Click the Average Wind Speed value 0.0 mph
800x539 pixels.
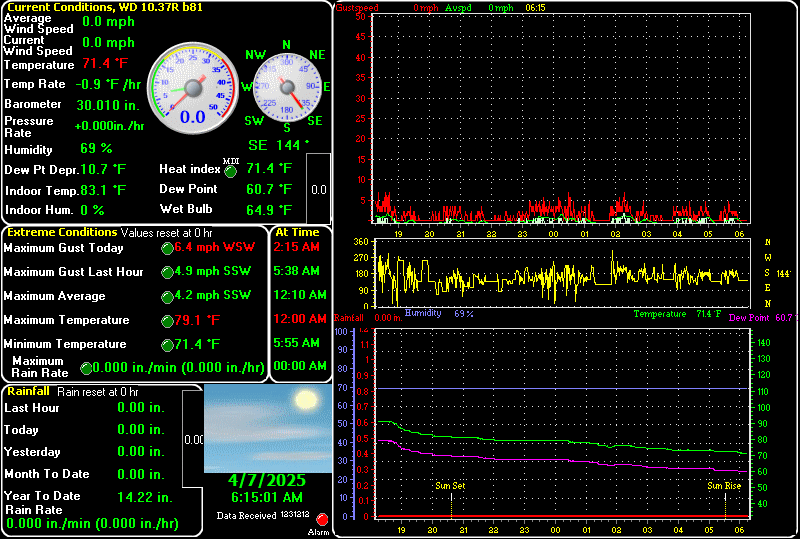(x=109, y=21)
